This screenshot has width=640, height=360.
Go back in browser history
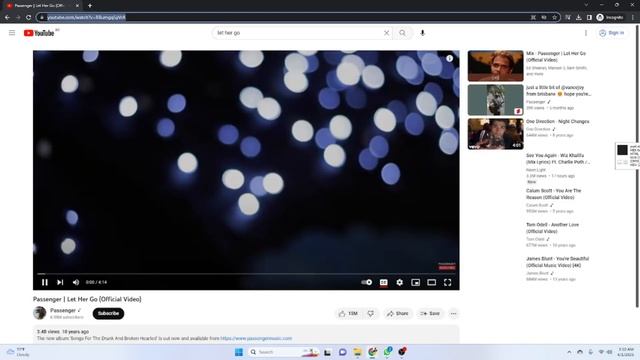click(x=7, y=17)
